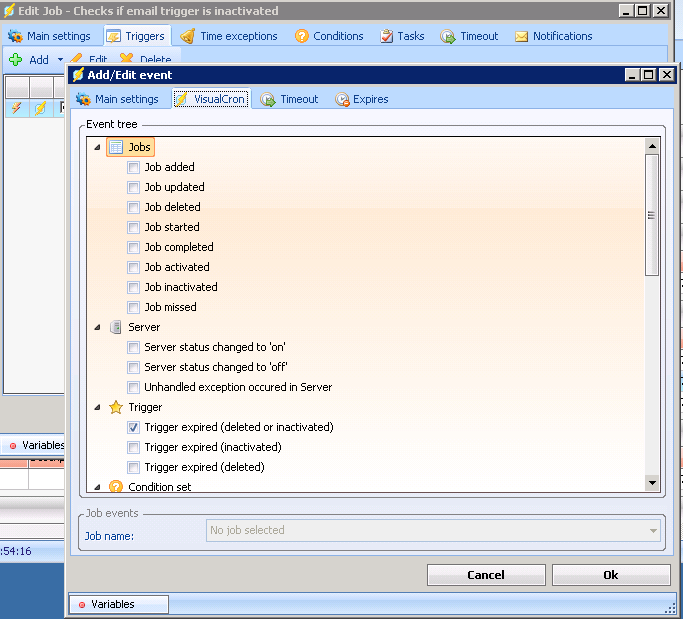Collapse the Jobs tree node
Viewport: 683px width, 619px height.
point(97,147)
